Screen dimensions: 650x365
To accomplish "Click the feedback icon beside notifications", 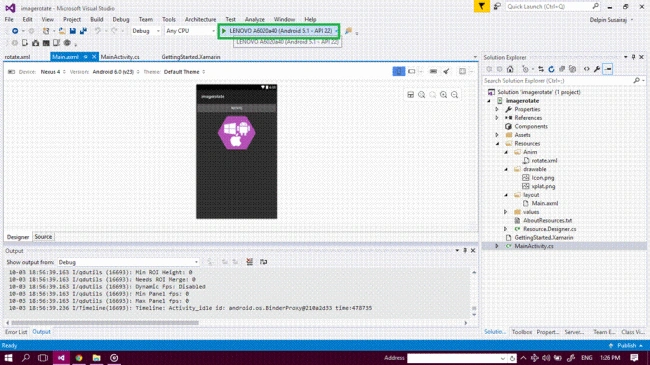I will pos(497,6).
